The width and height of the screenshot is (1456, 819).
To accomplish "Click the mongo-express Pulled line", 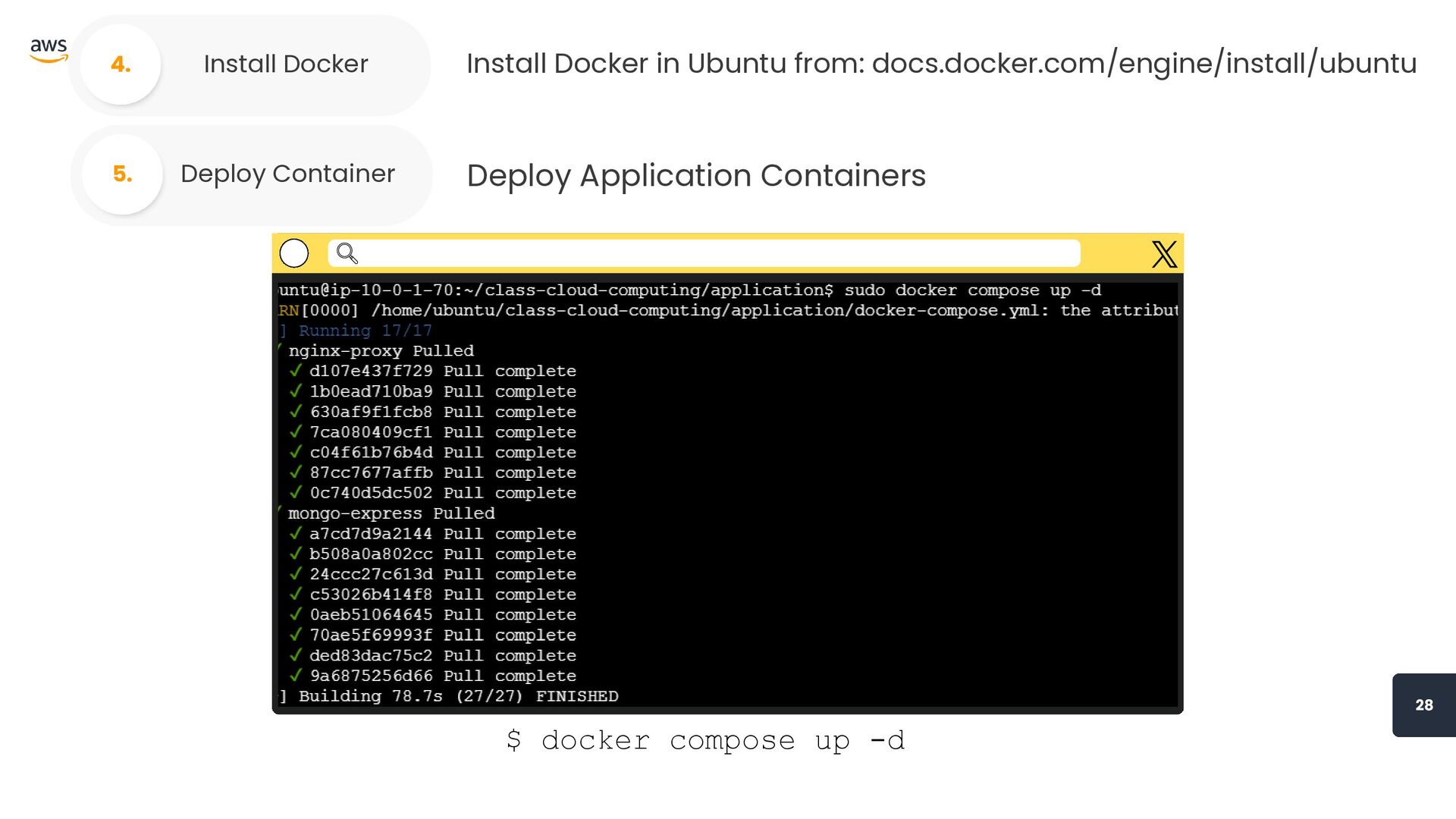I will (391, 513).
